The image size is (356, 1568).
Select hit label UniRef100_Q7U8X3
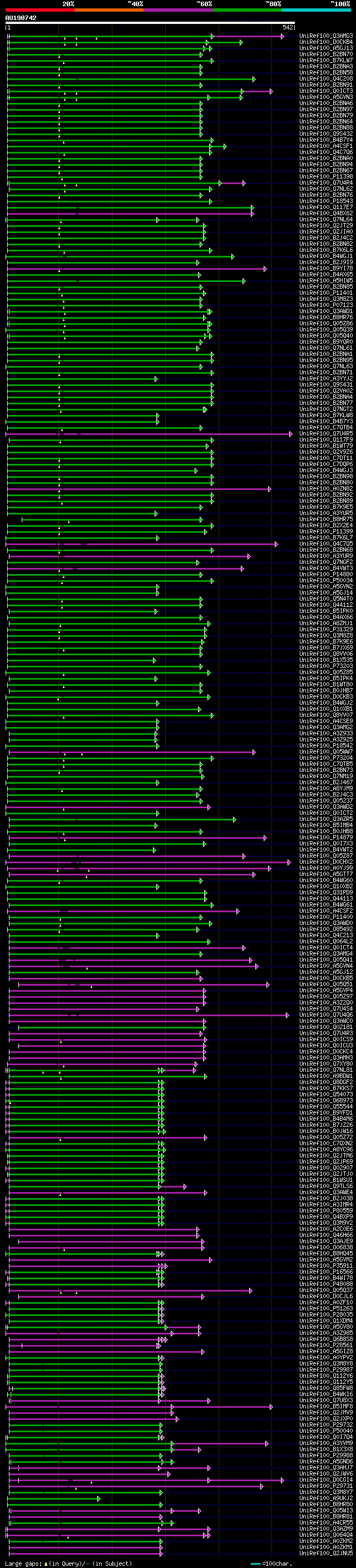326,1401
